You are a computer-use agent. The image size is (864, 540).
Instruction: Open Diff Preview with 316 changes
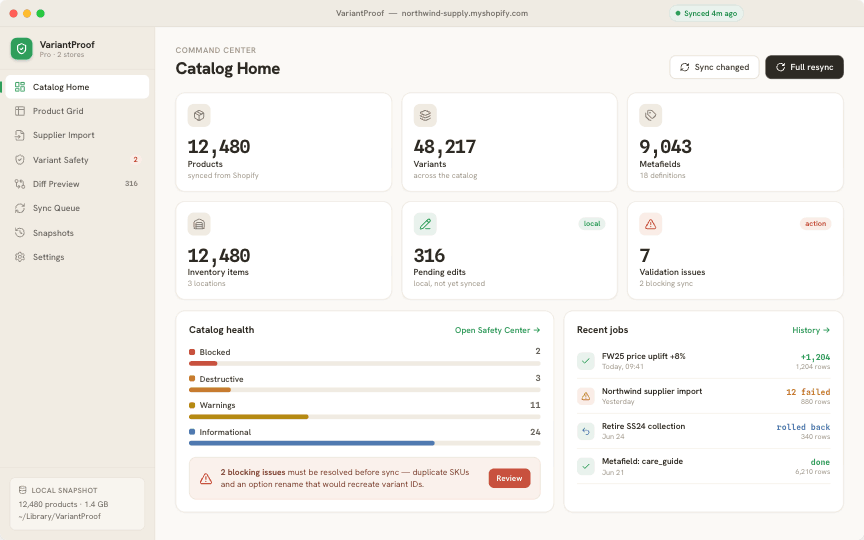pos(77,184)
